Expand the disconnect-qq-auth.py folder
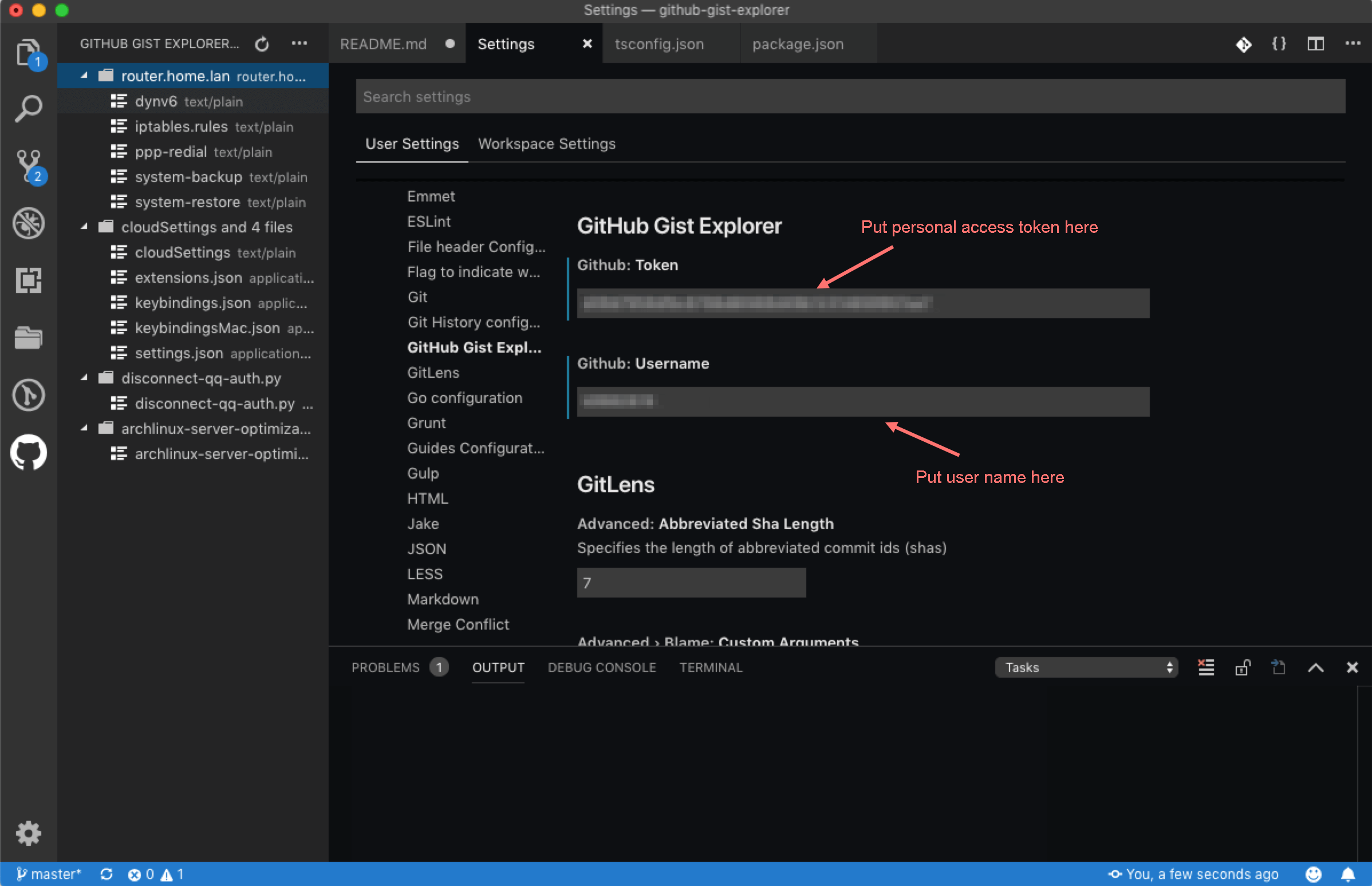The image size is (1372, 886). point(89,377)
